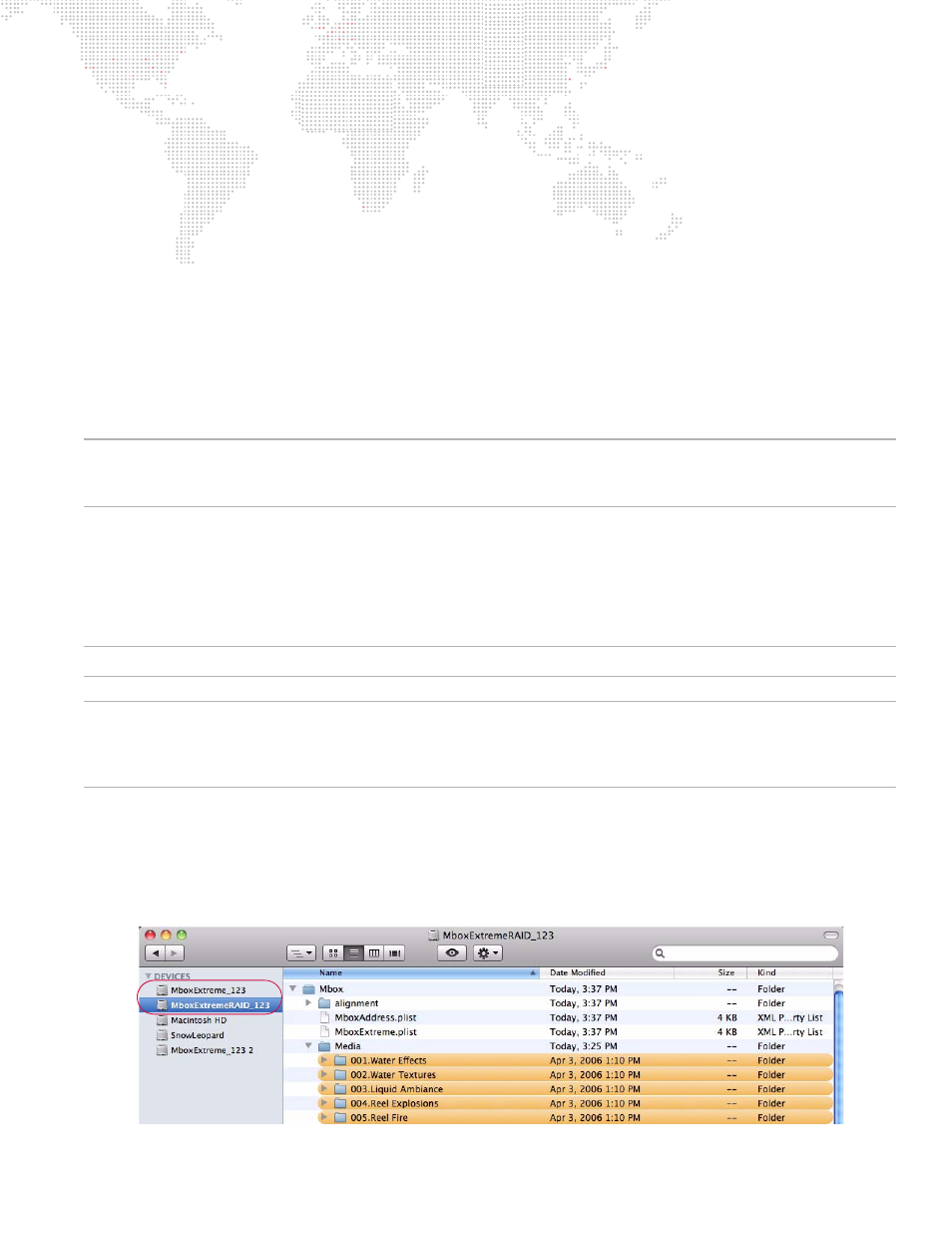This screenshot has height=1233, width=952.
Task: Select the 002.Water Textures row name
Action: point(393,1075)
